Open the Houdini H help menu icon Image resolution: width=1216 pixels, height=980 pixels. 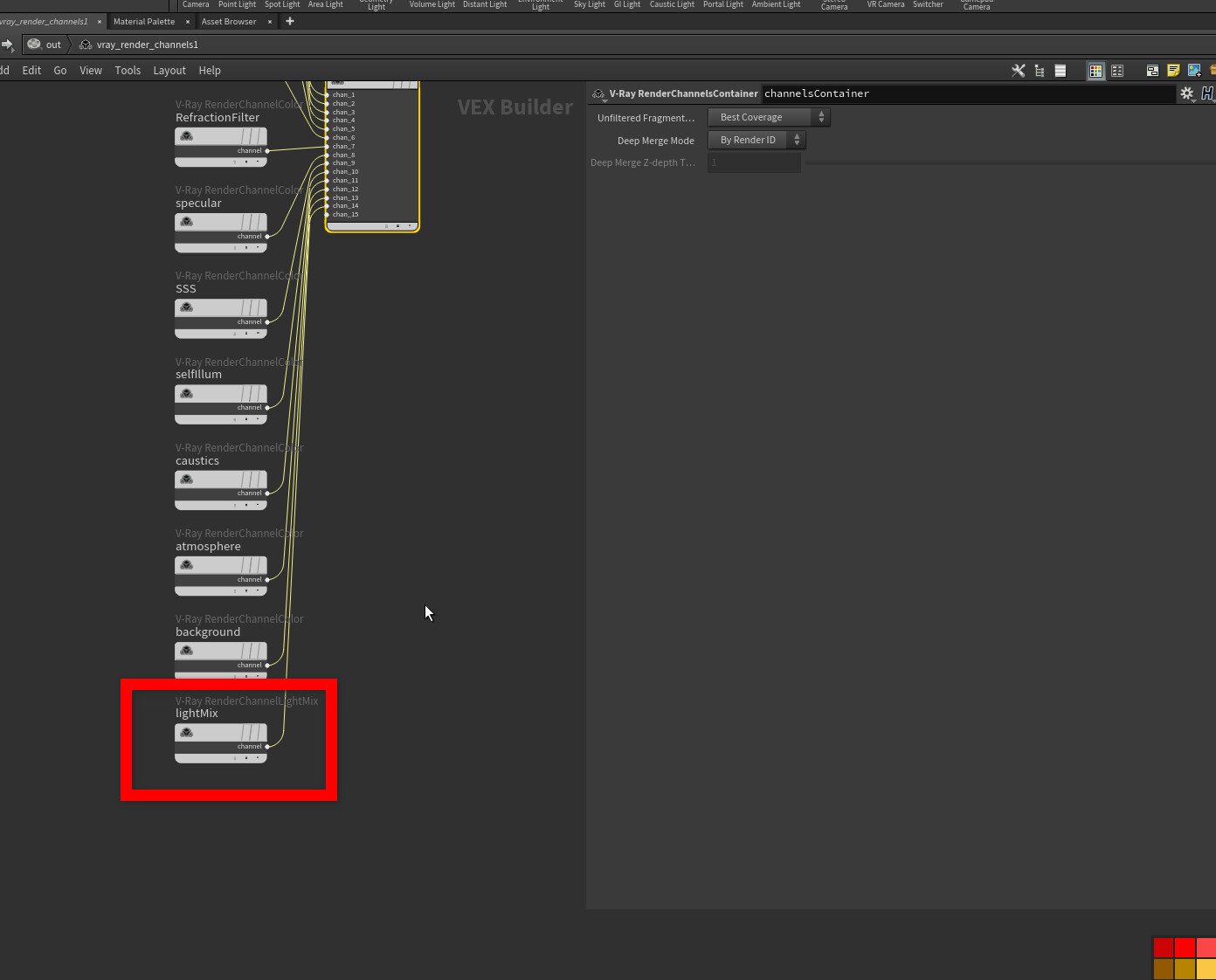[1208, 93]
